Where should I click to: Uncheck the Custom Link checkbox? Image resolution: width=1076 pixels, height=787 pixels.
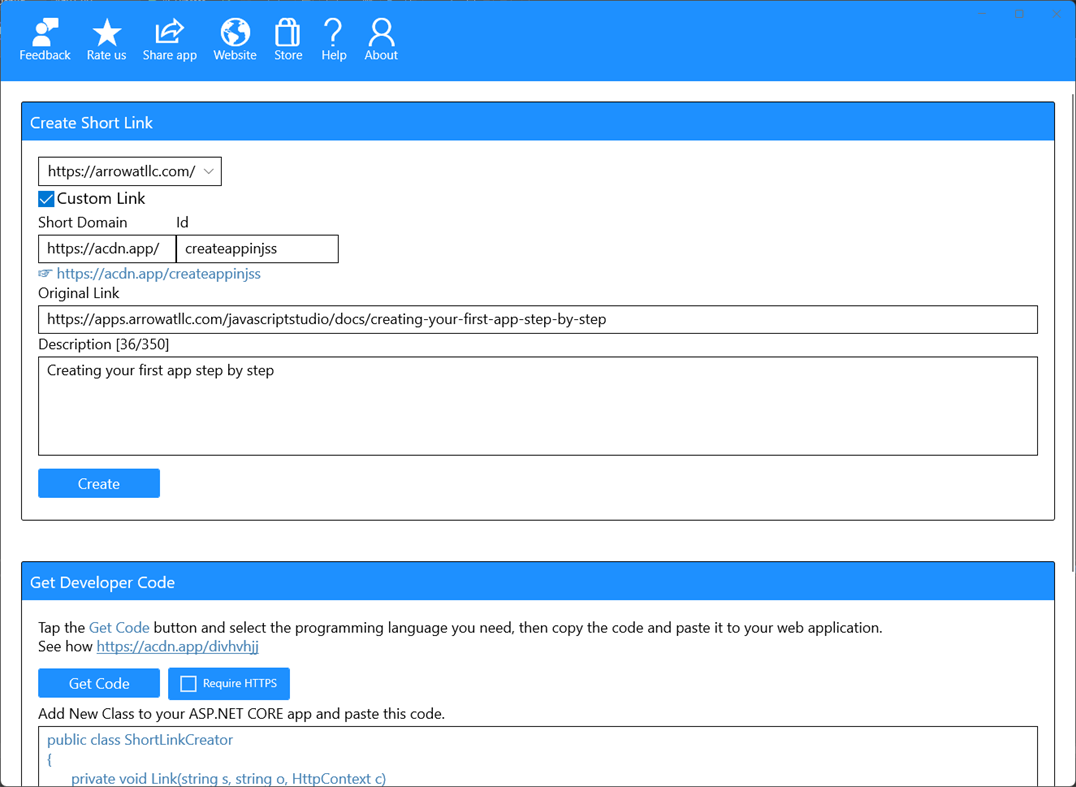pos(46,198)
